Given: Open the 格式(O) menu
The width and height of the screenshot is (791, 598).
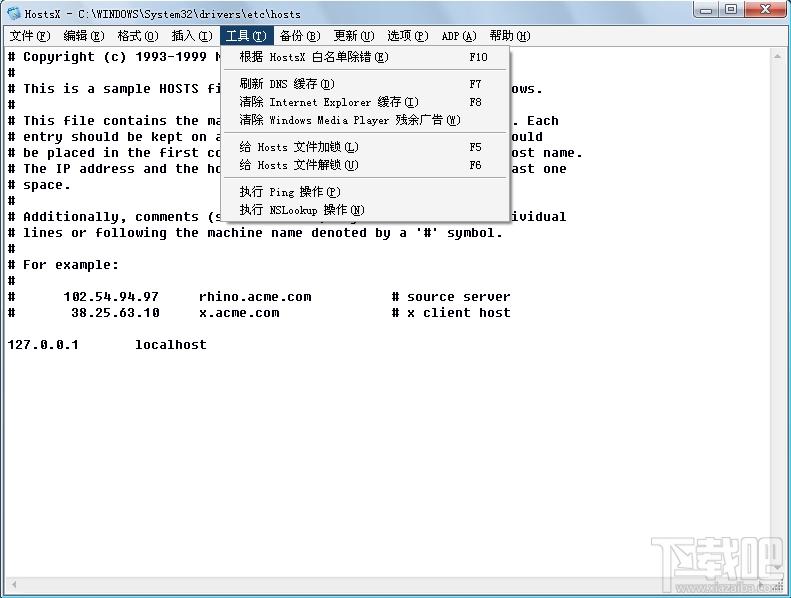Looking at the screenshot, I should [138, 36].
